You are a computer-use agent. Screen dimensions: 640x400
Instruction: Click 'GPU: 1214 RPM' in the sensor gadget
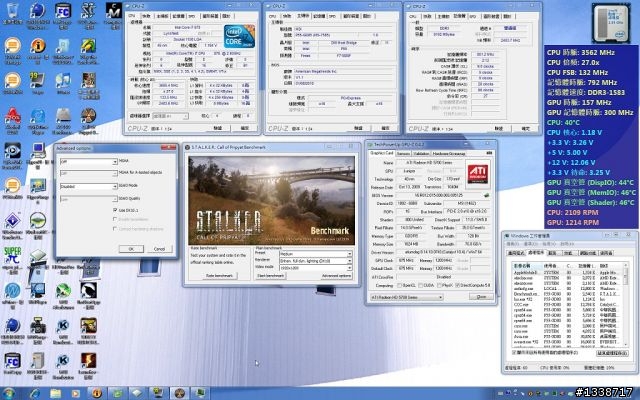click(x=573, y=222)
